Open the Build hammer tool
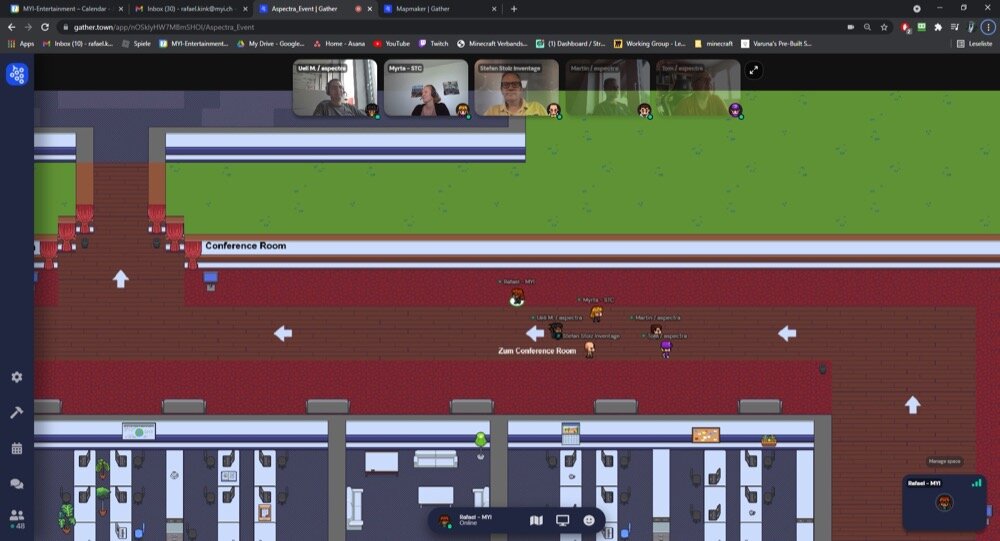The image size is (1000, 541). point(17,412)
